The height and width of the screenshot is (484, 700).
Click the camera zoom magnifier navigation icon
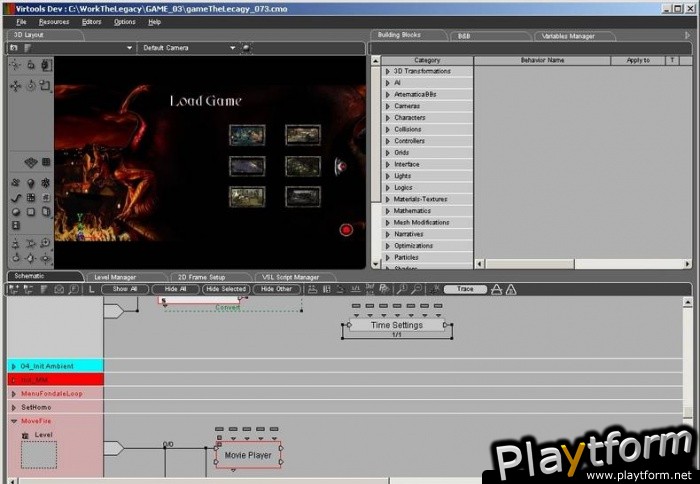(x=45, y=243)
